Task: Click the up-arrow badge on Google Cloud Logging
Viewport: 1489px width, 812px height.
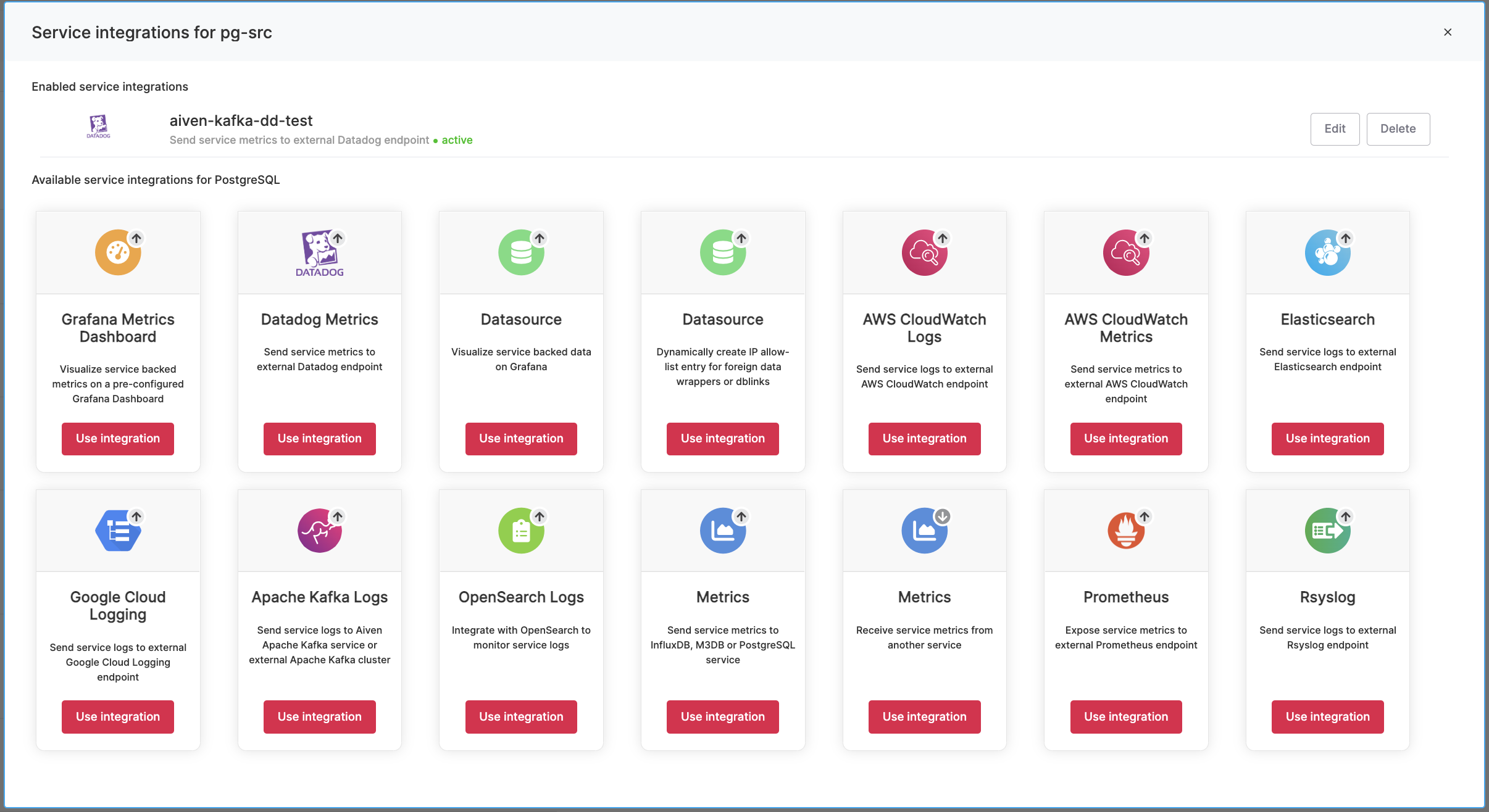Action: click(x=136, y=516)
